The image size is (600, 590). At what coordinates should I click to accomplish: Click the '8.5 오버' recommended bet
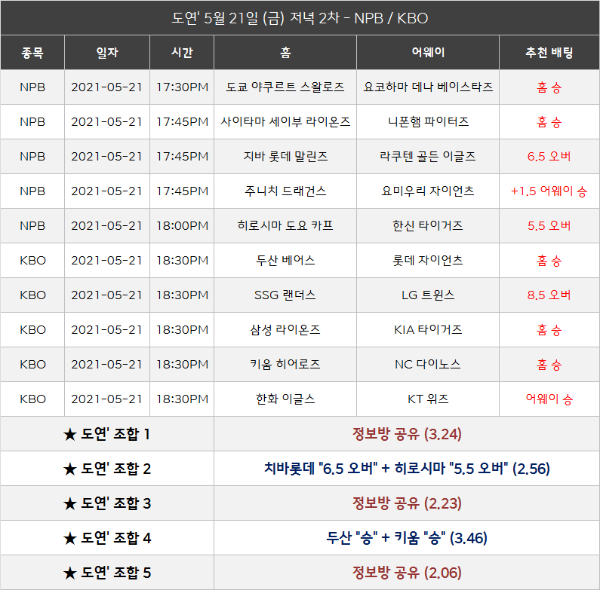tap(549, 295)
